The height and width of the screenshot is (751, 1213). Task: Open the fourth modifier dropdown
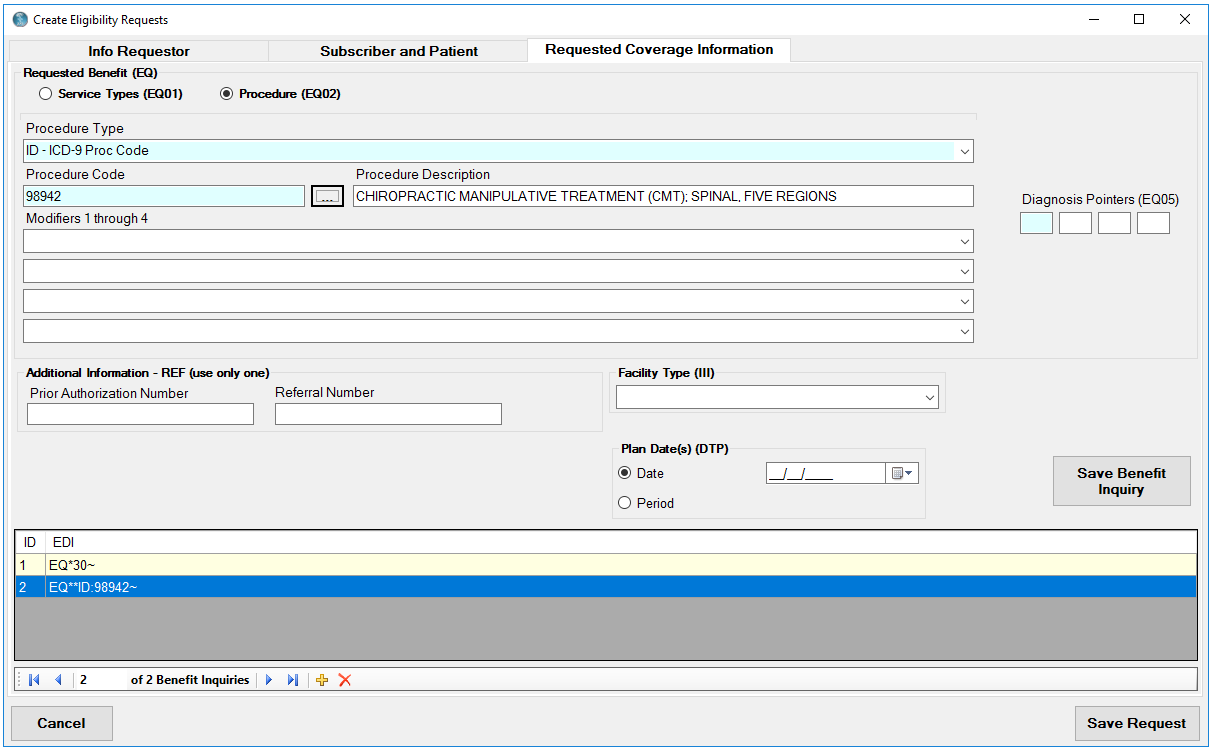(x=964, y=331)
